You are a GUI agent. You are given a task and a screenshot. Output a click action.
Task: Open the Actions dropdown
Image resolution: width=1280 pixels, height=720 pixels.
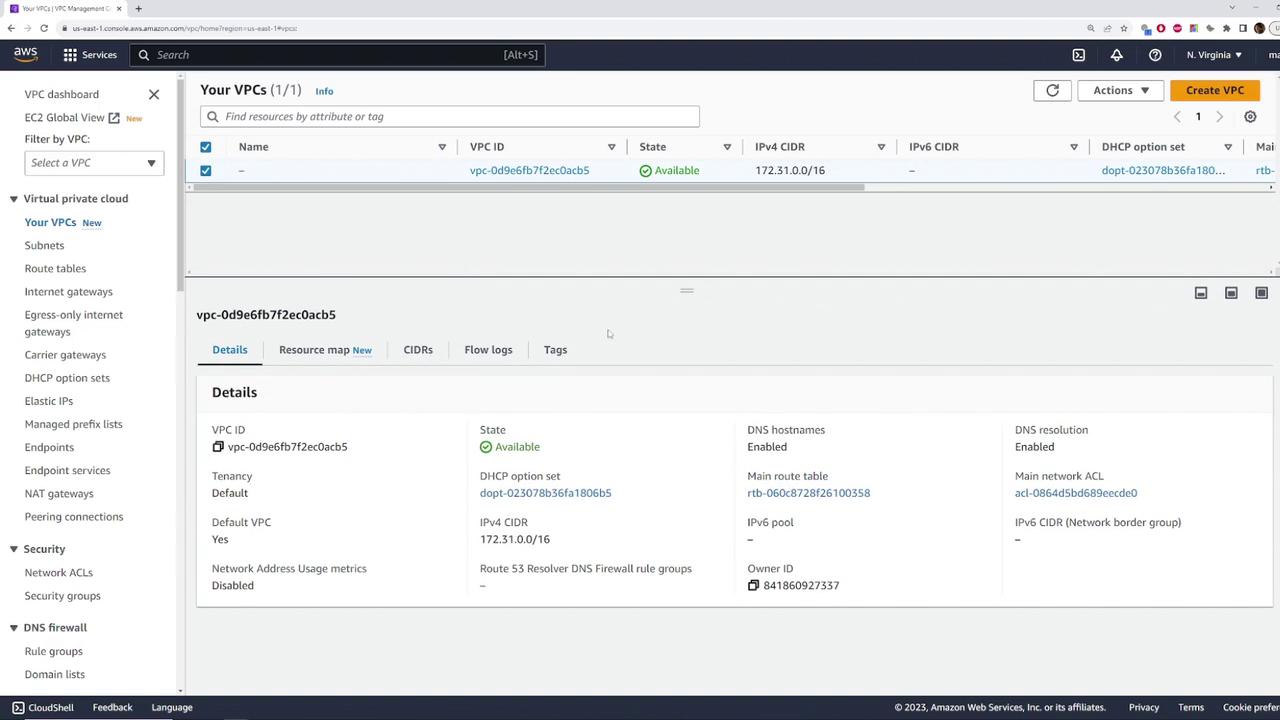(1120, 90)
